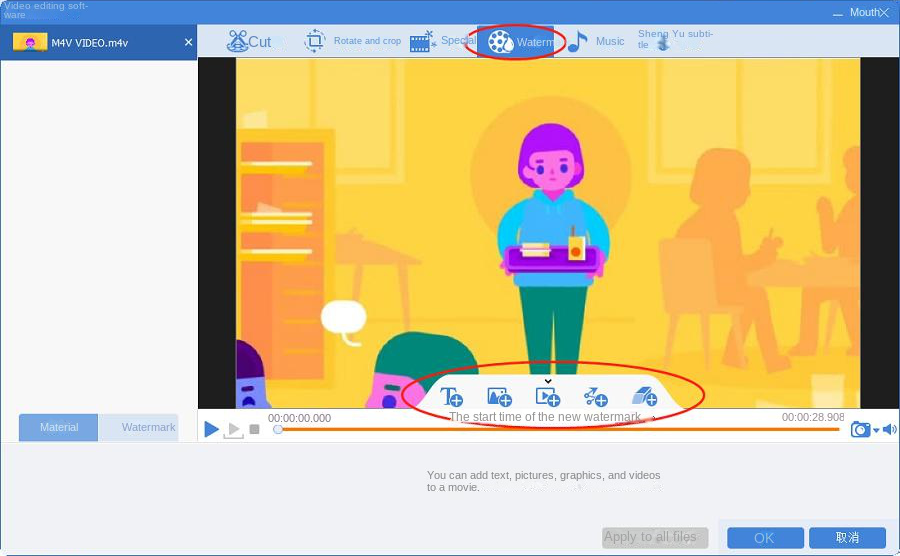
Task: Click the Apply to all files button
Action: (x=655, y=537)
